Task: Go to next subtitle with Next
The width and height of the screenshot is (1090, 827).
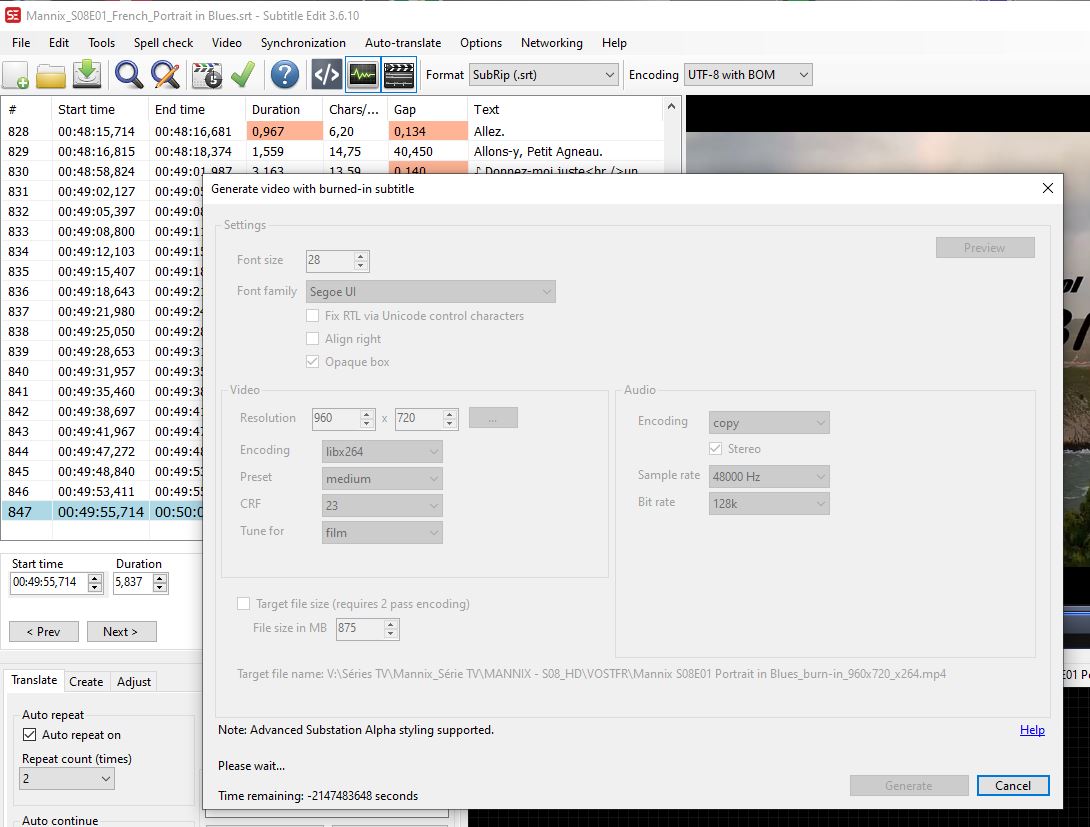Action: (x=121, y=632)
